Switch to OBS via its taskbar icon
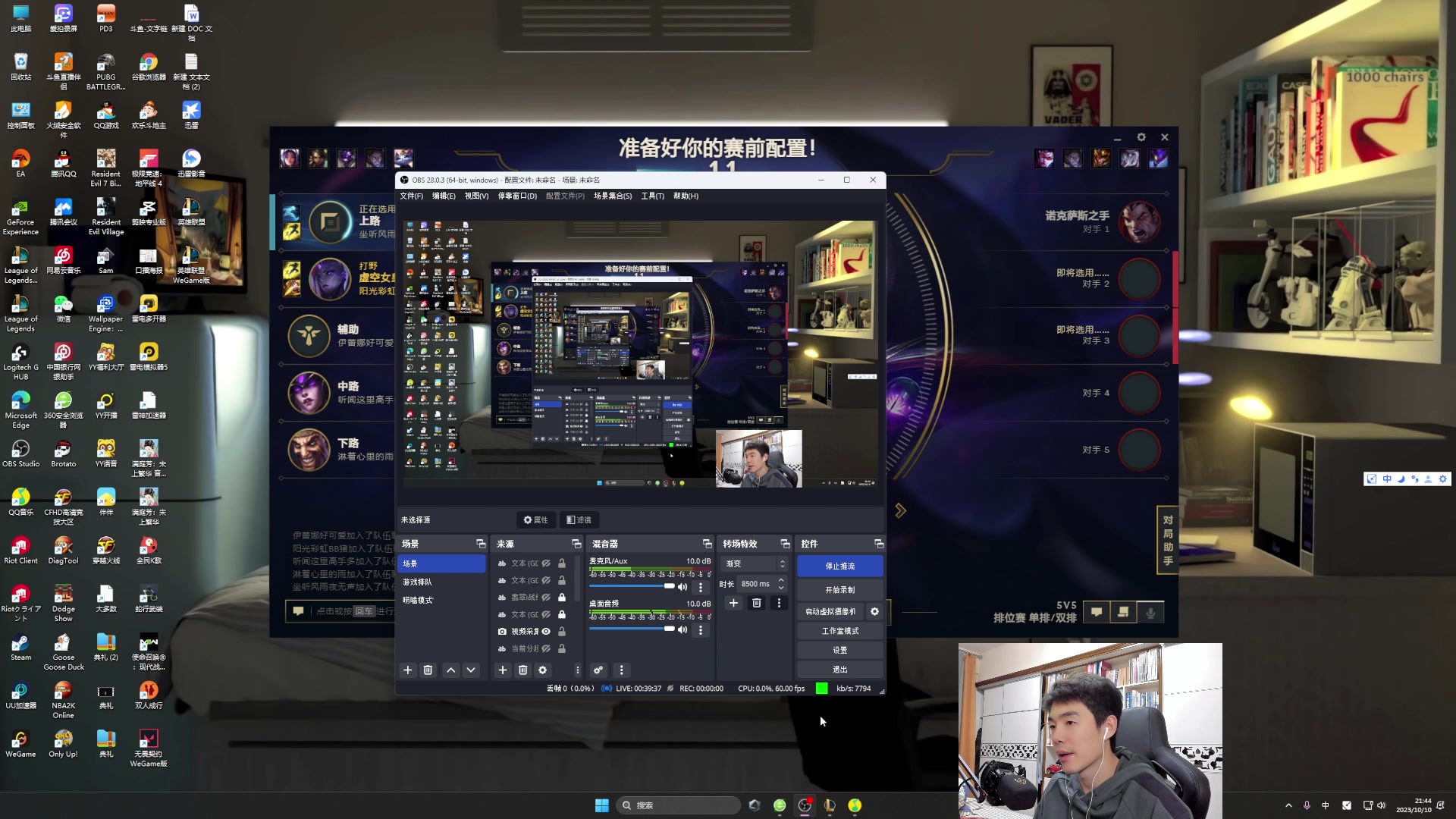The height and width of the screenshot is (819, 1456). (805, 805)
